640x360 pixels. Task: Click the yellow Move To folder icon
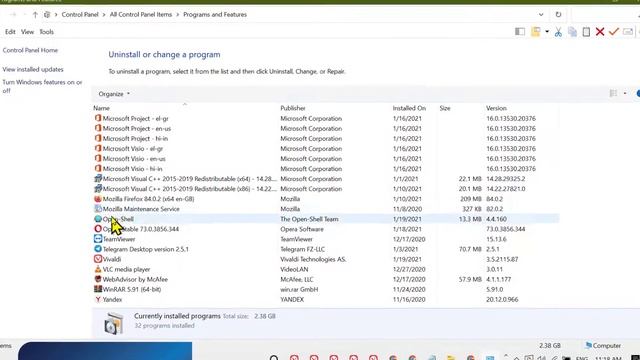pyautogui.click(x=536, y=32)
